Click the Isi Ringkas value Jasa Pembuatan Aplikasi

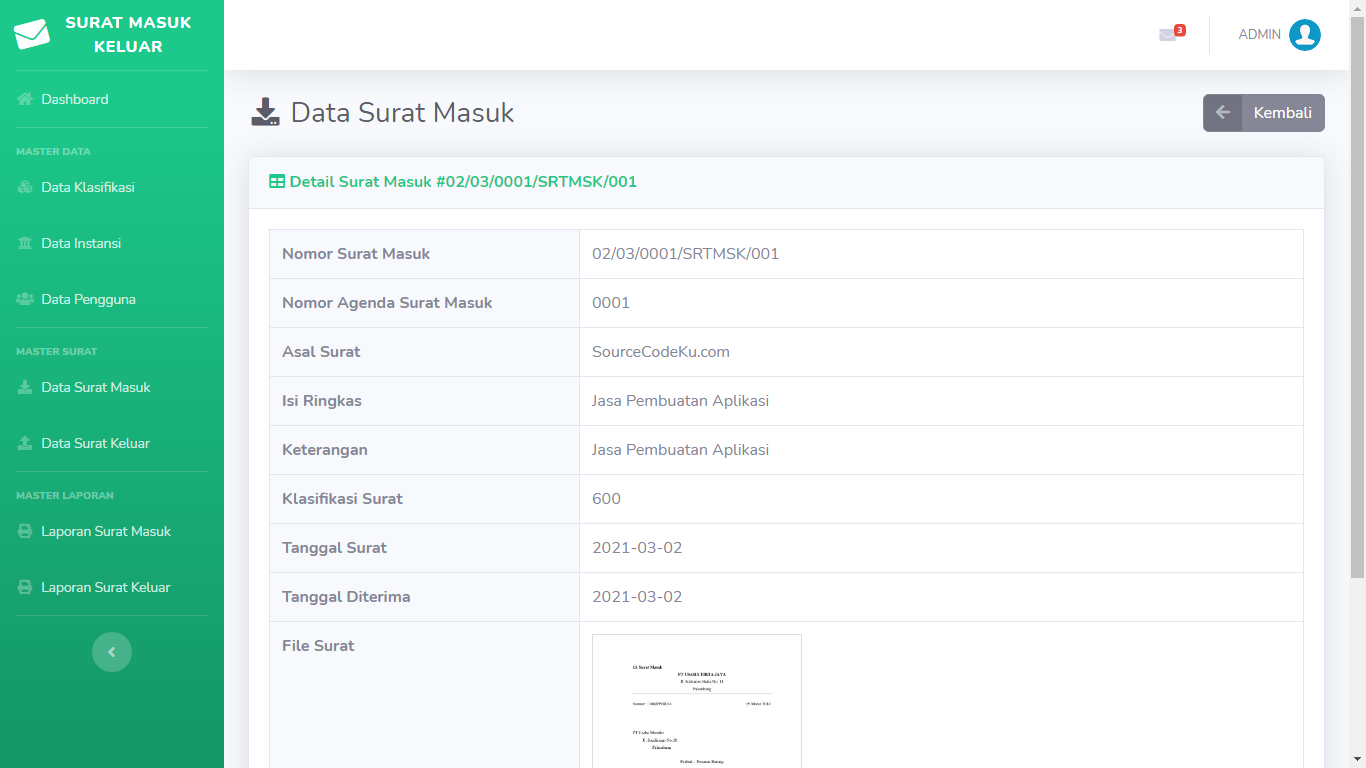click(x=680, y=401)
